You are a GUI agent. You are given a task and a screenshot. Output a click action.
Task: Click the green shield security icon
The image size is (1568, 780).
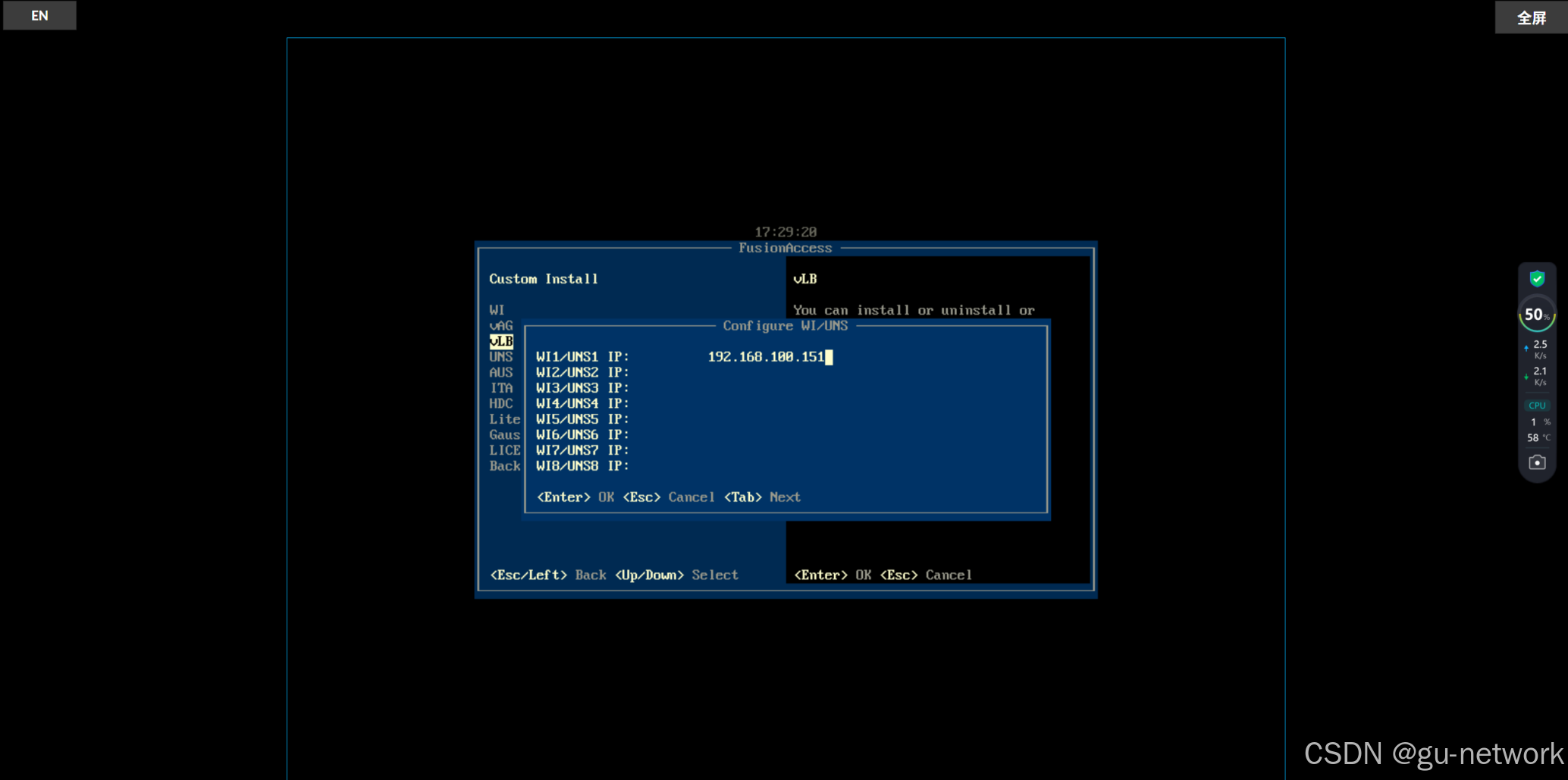click(1537, 278)
